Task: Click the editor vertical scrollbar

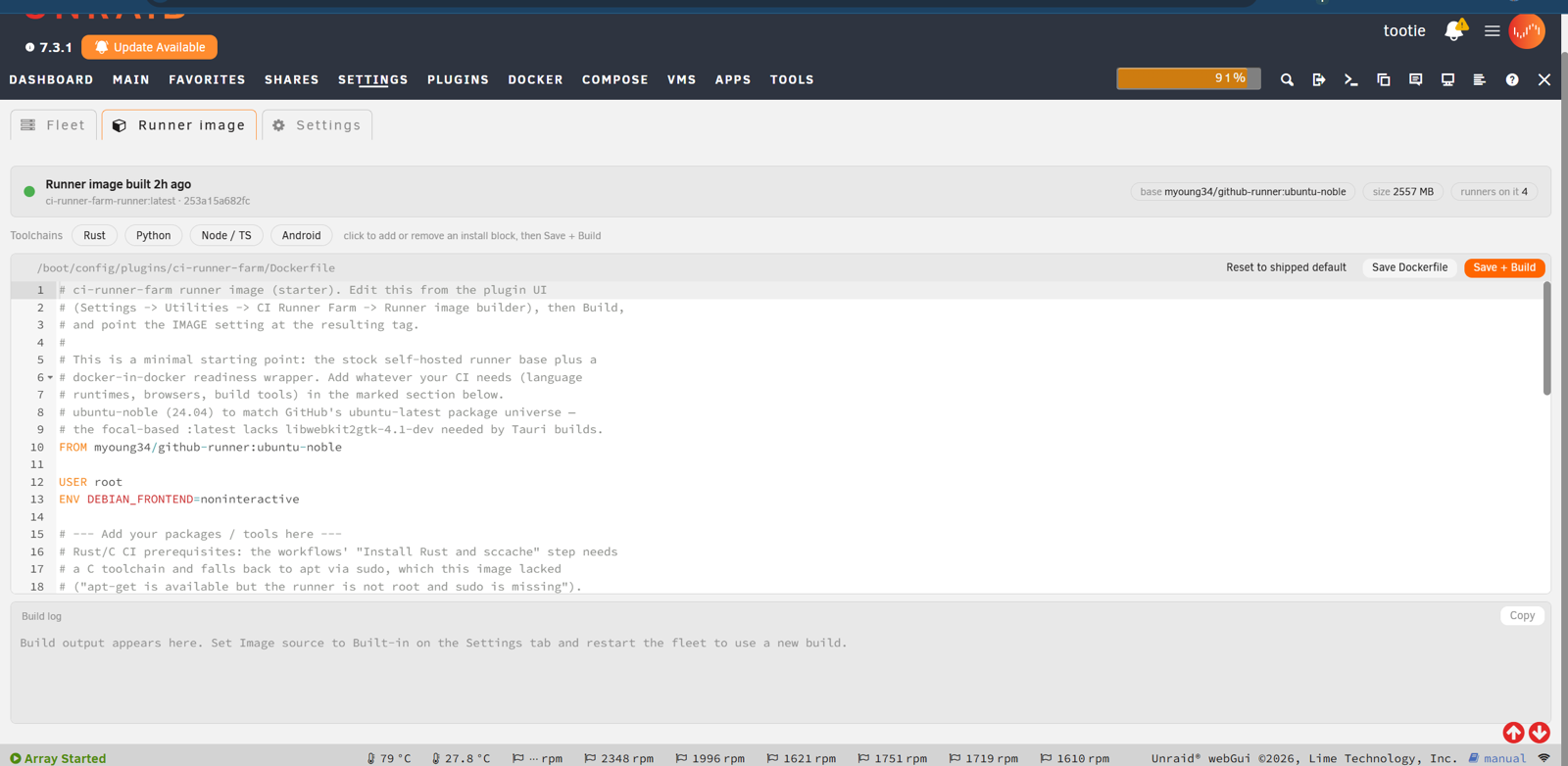Action: coord(1546,339)
